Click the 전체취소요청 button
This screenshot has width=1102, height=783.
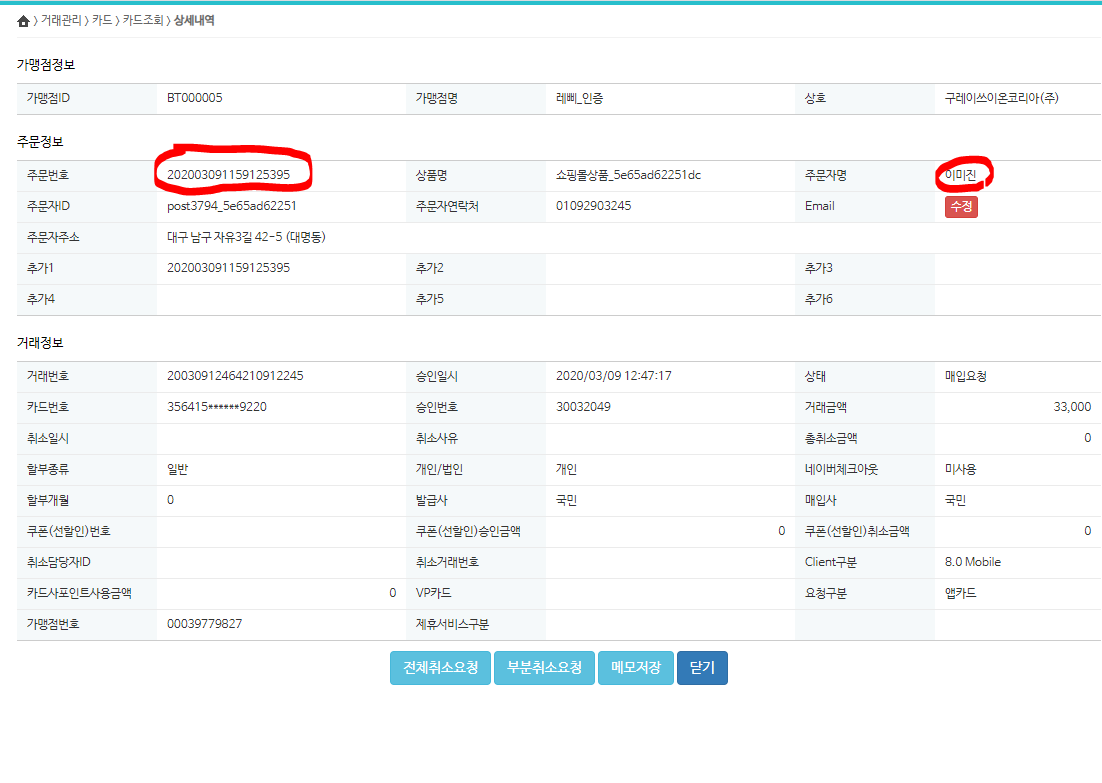pos(441,668)
